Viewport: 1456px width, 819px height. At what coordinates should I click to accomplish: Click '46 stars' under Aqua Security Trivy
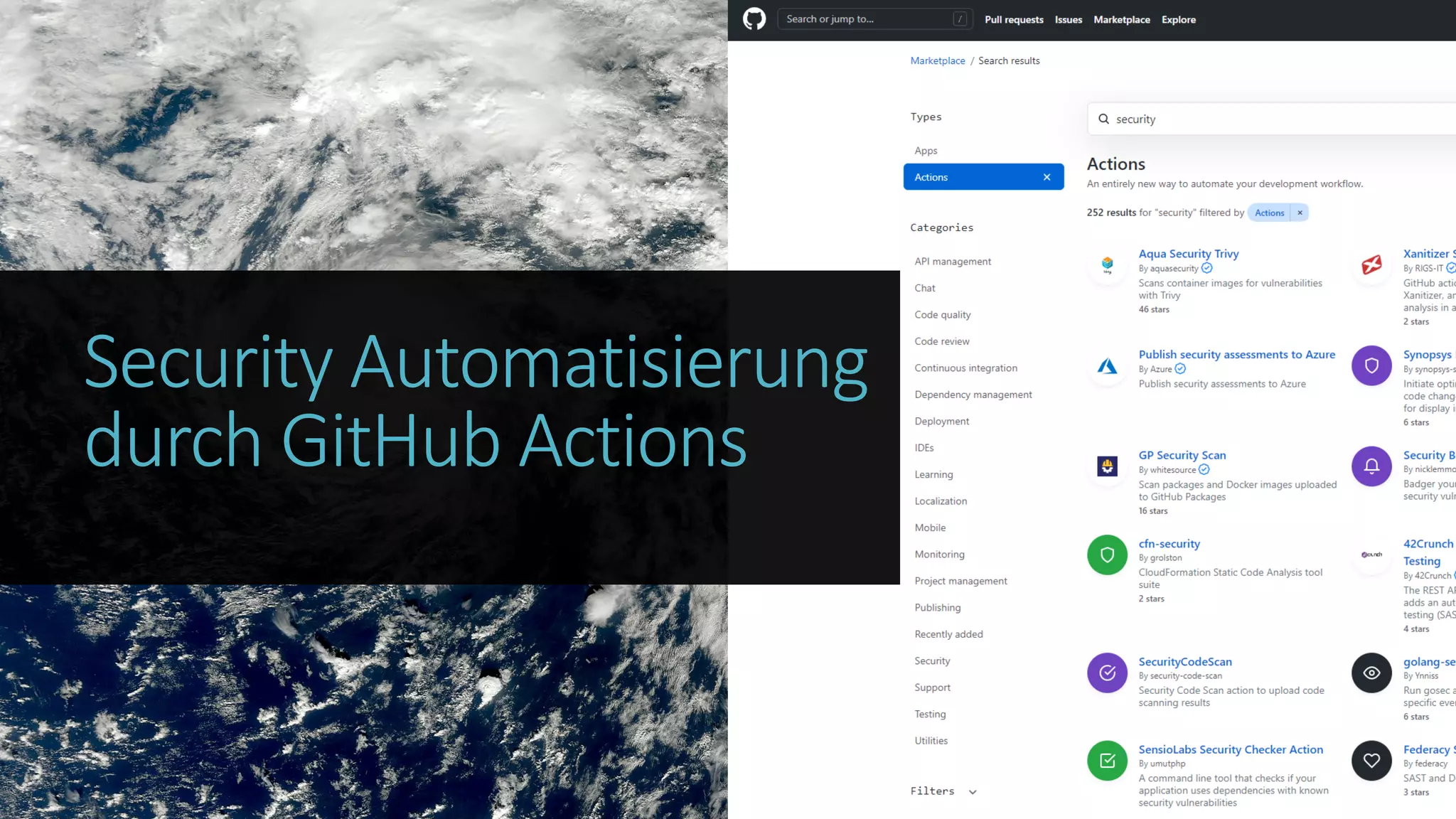coord(1154,309)
